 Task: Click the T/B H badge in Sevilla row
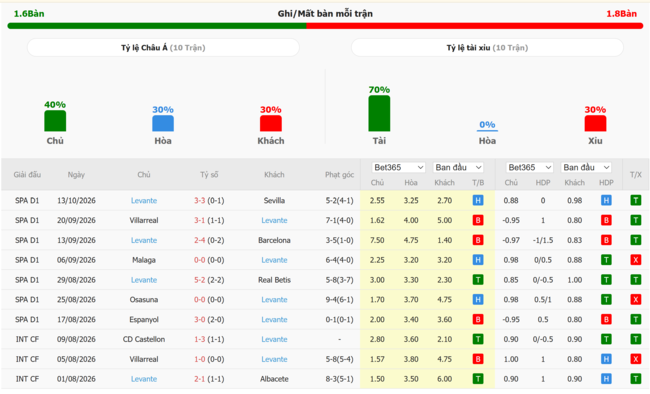[478, 201]
